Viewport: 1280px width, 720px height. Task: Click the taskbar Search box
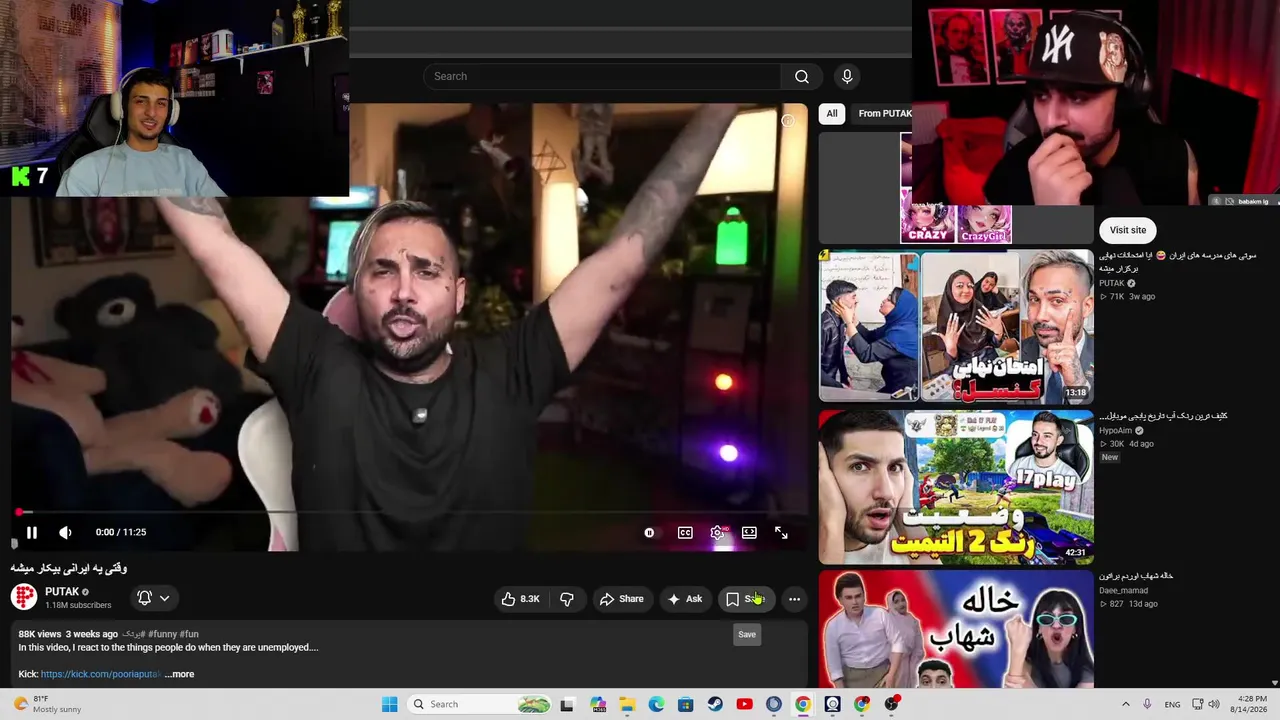coord(480,704)
